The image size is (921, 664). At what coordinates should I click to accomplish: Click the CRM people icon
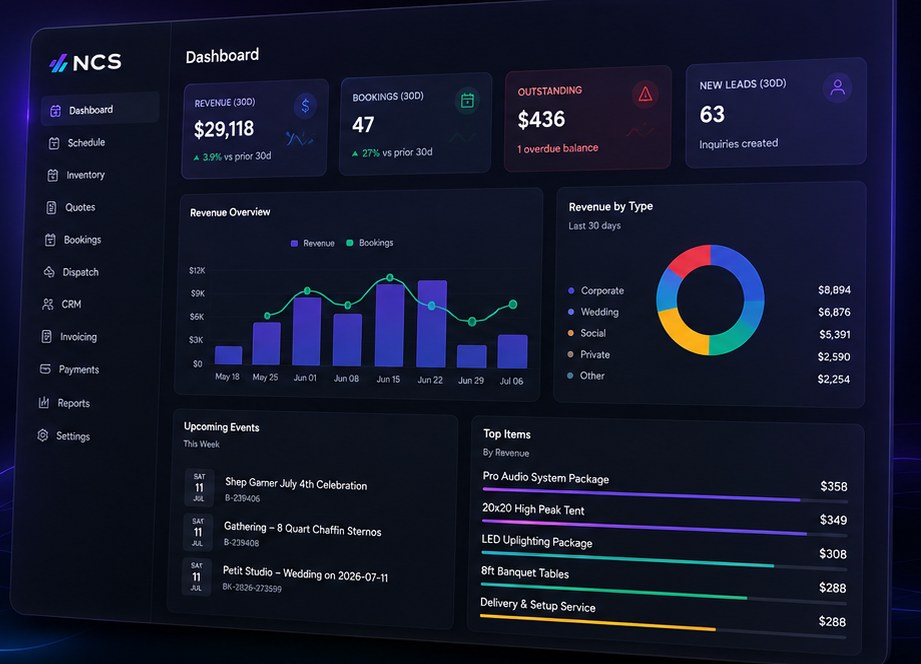pyautogui.click(x=48, y=304)
